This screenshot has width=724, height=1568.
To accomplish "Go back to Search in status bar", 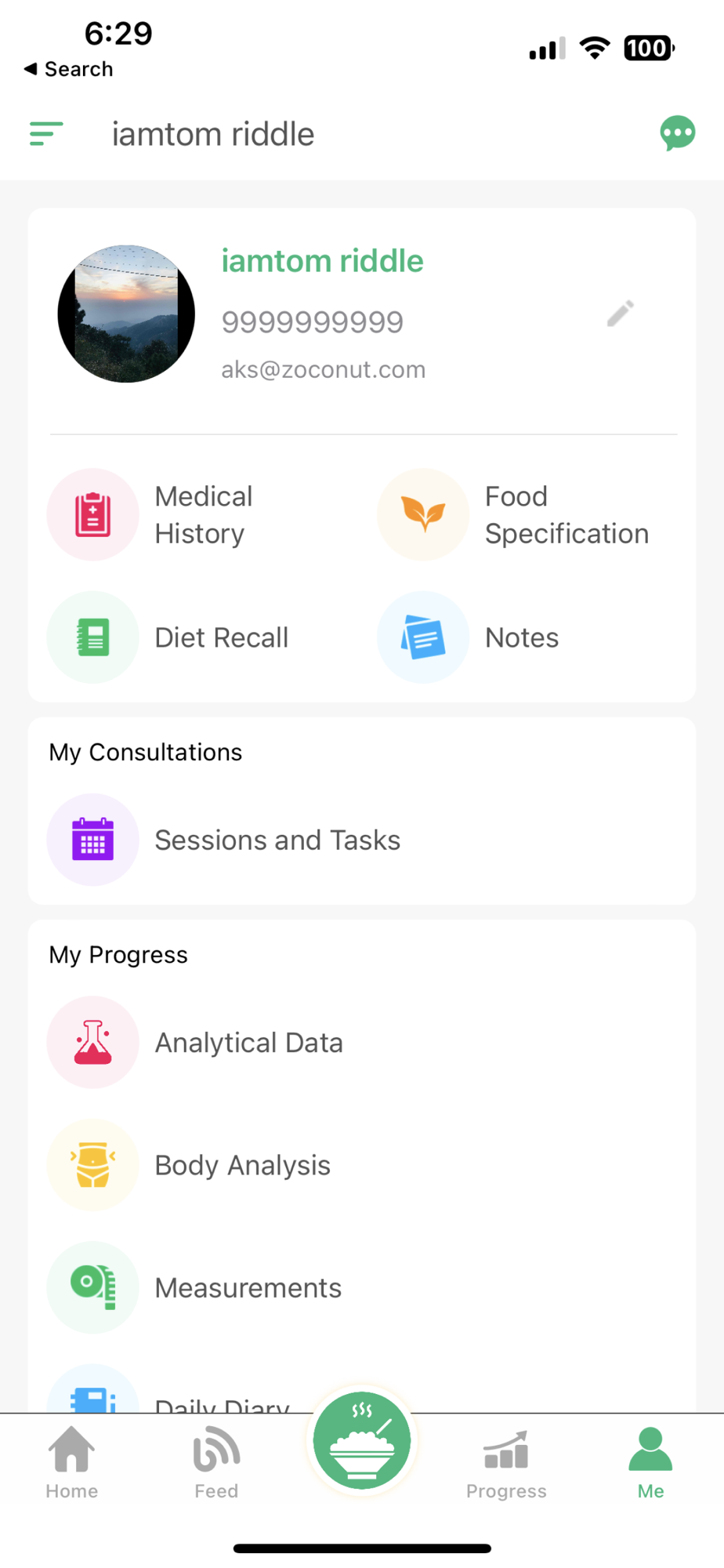I will click(x=69, y=69).
